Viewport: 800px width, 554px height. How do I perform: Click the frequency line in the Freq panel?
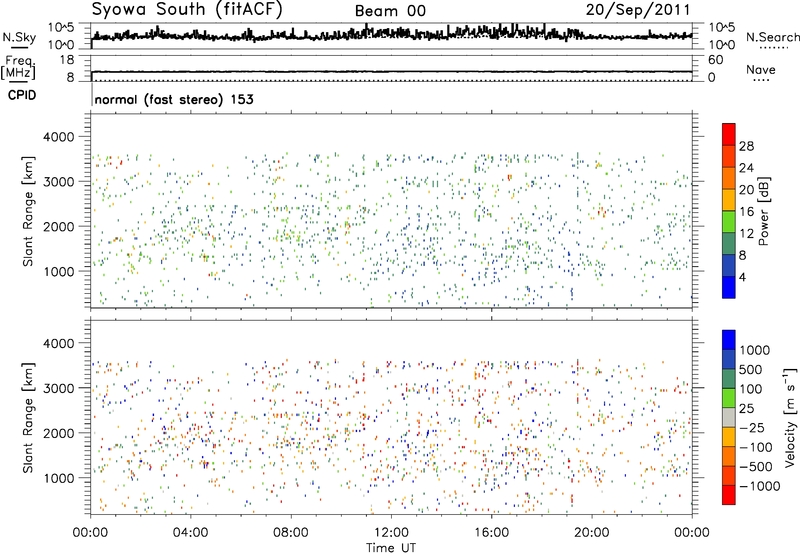[x=391, y=71]
